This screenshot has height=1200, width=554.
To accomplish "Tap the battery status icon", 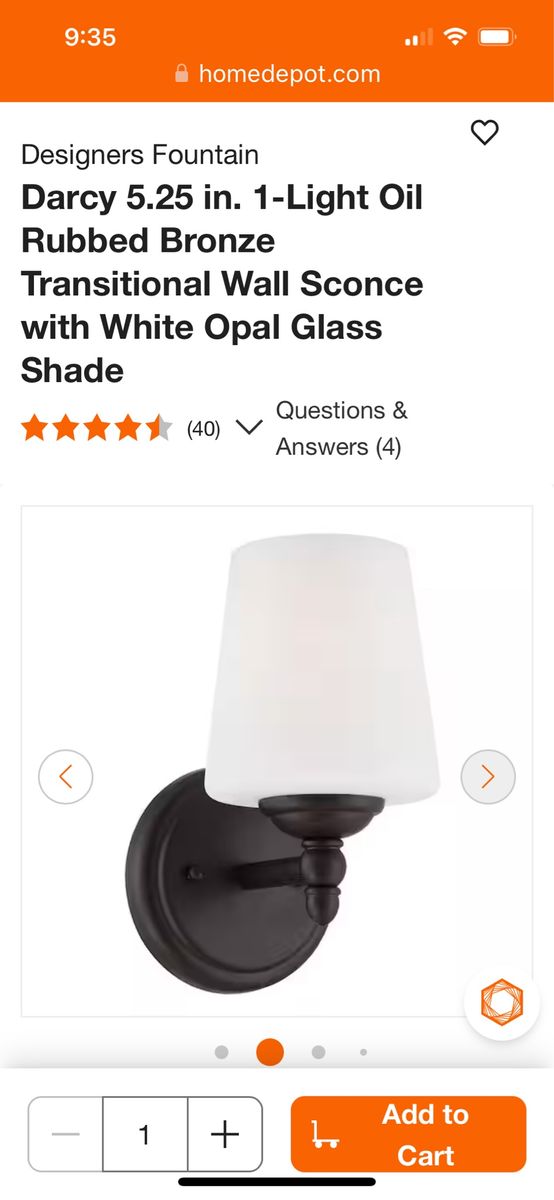I will [x=496, y=38].
